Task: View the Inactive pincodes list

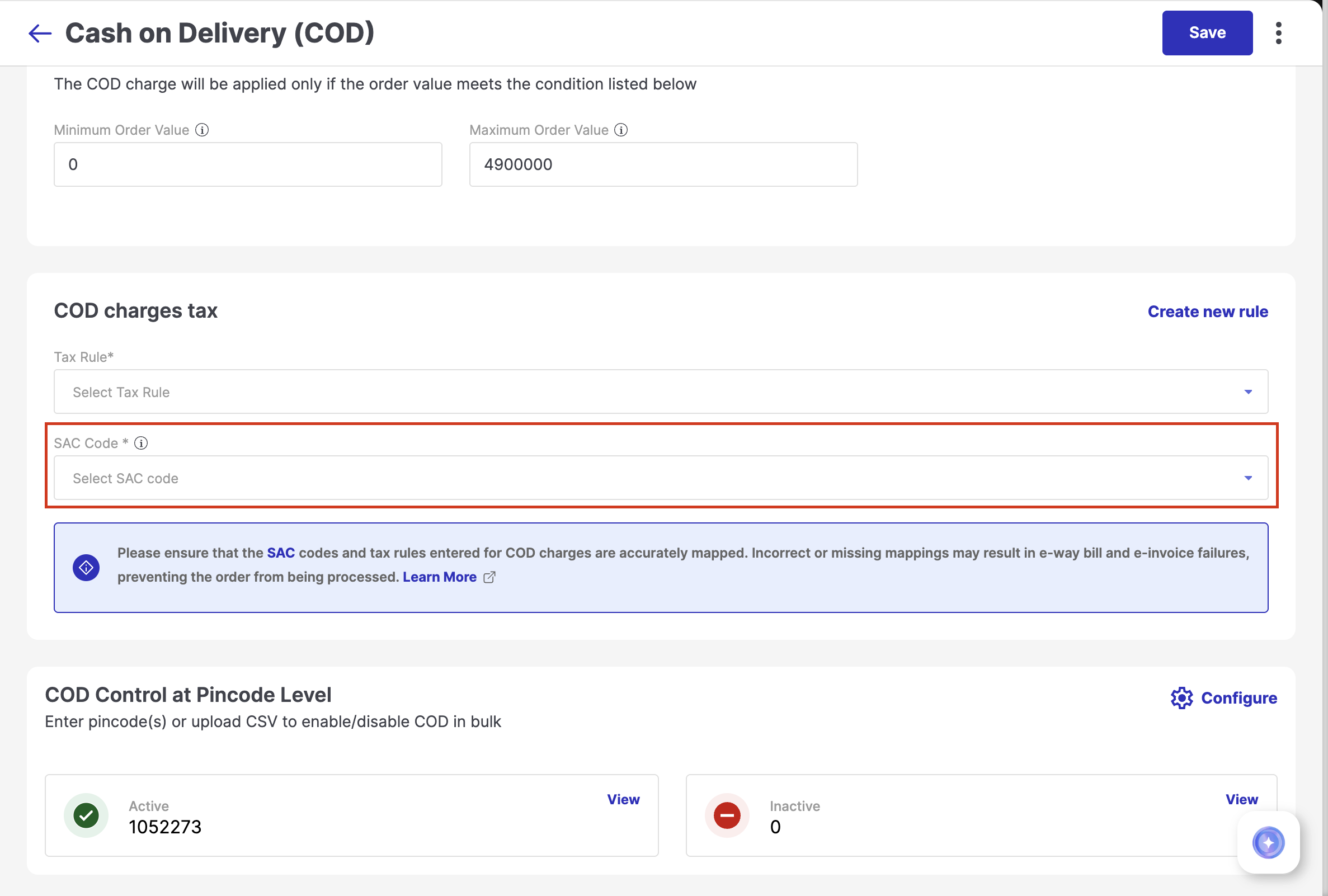Action: pyautogui.click(x=1241, y=799)
